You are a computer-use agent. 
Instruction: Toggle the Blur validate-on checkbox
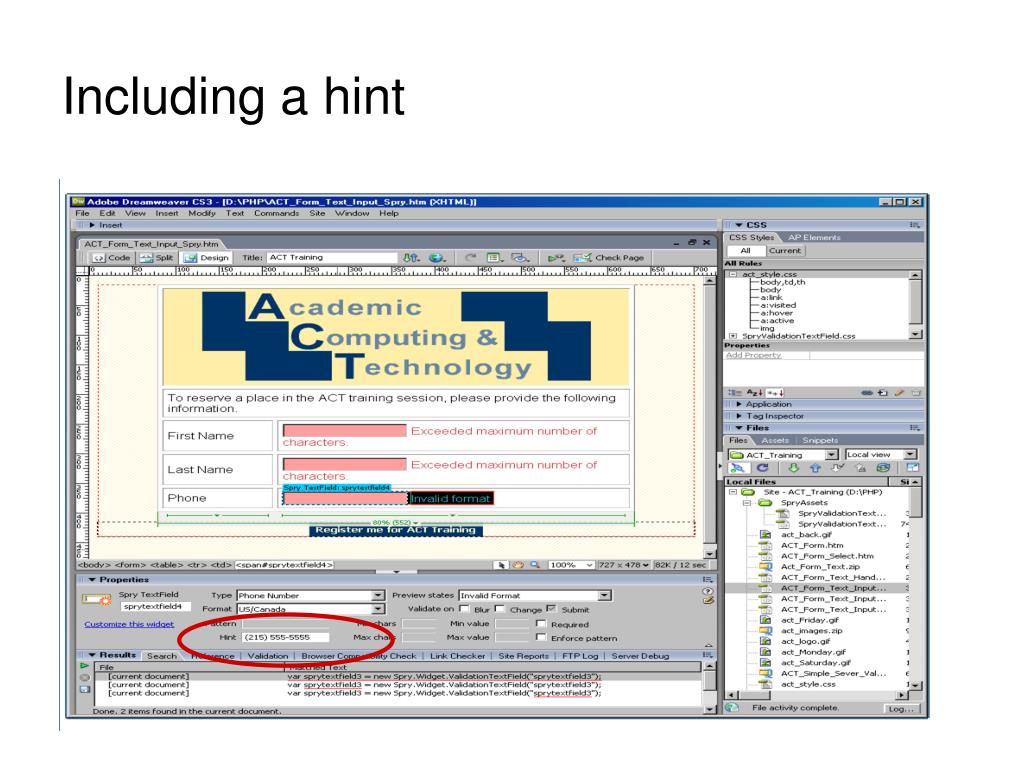(x=464, y=609)
